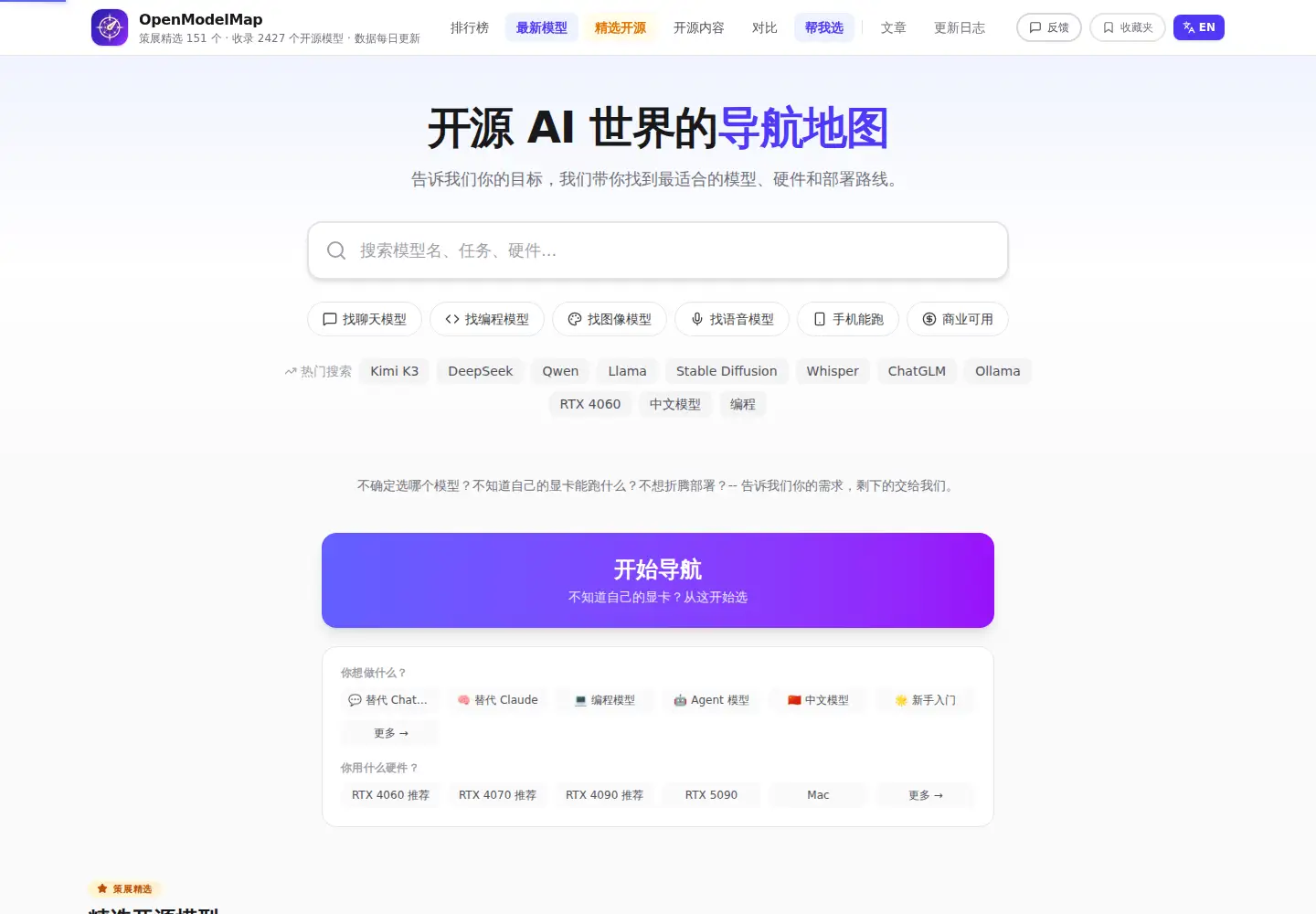Choose the RTX 4060 hot search tag
The height and width of the screenshot is (914, 1316).
coord(590,404)
